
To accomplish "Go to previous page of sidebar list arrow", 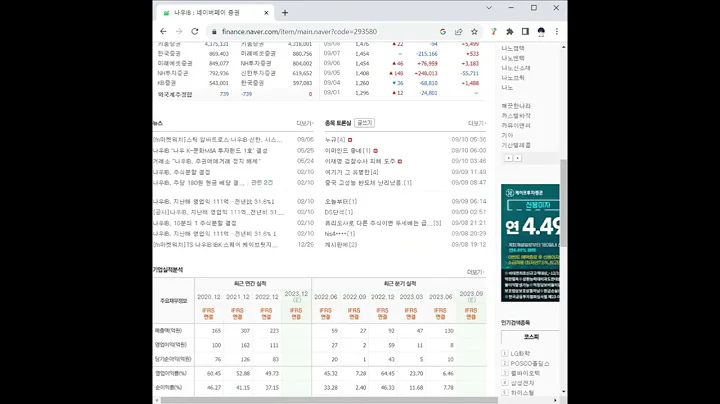I will [x=508, y=158].
